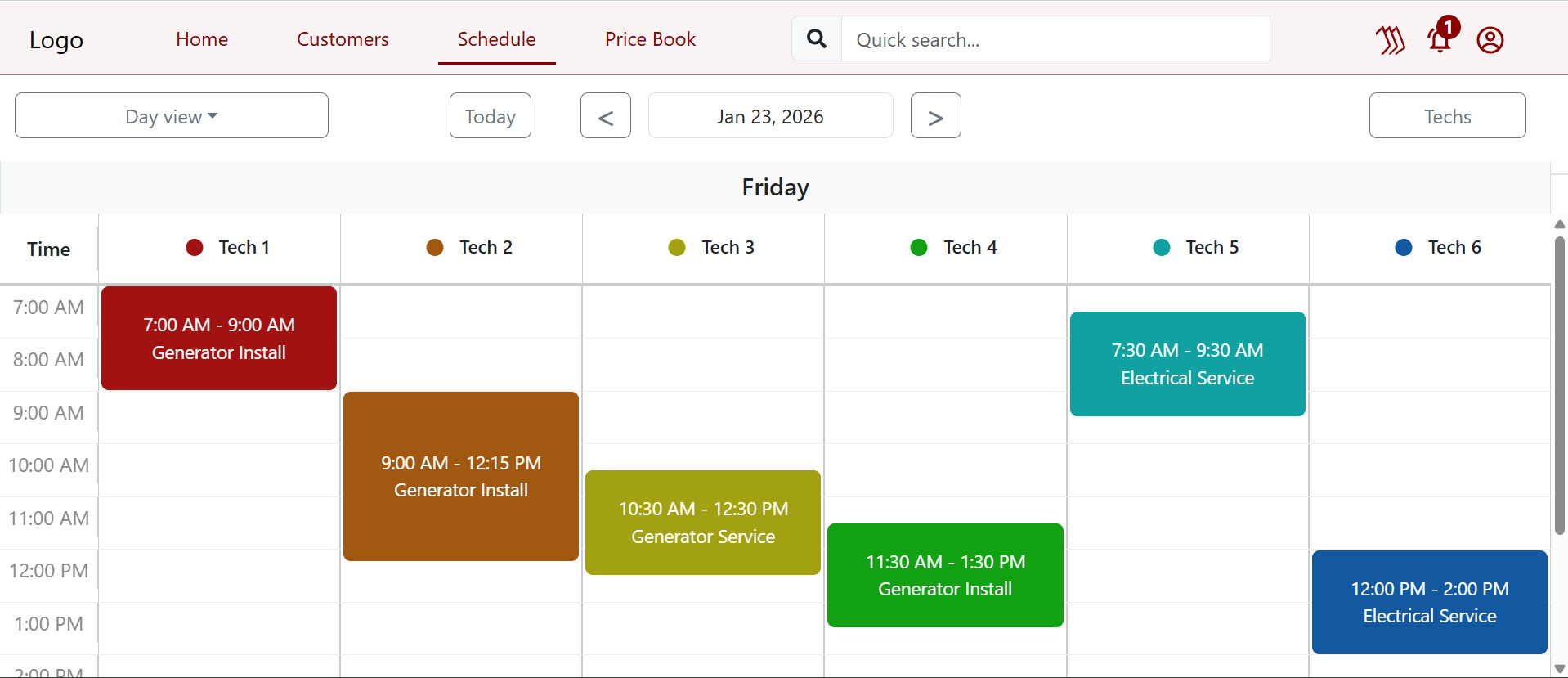The height and width of the screenshot is (678, 1568).
Task: Open Tech 5's 7:30 AM Electrical Service job
Action: tap(1187, 364)
